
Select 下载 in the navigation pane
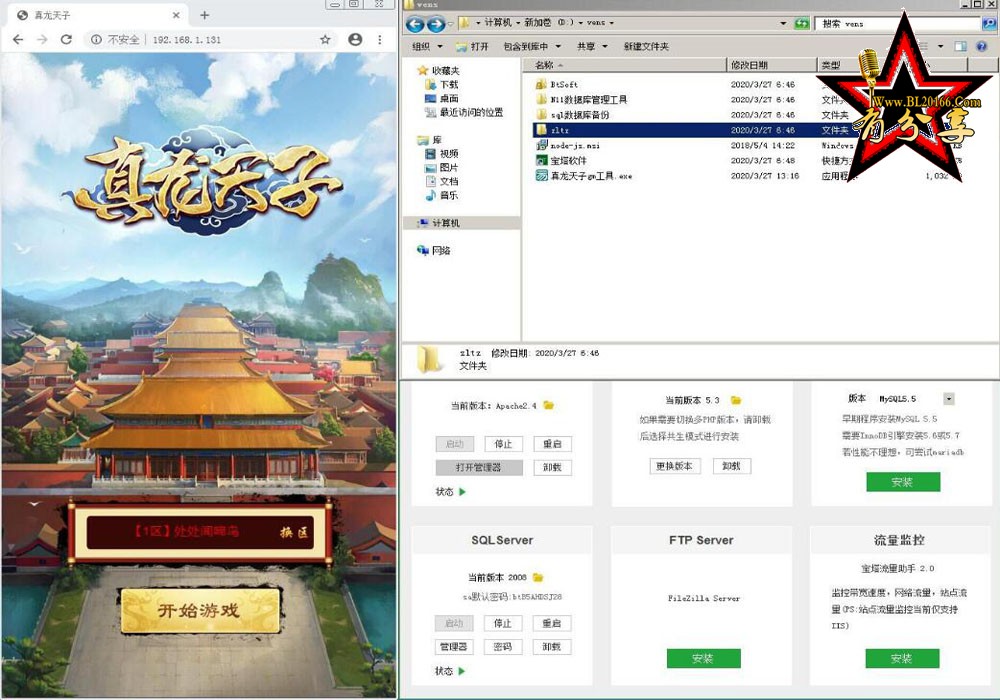(441, 84)
